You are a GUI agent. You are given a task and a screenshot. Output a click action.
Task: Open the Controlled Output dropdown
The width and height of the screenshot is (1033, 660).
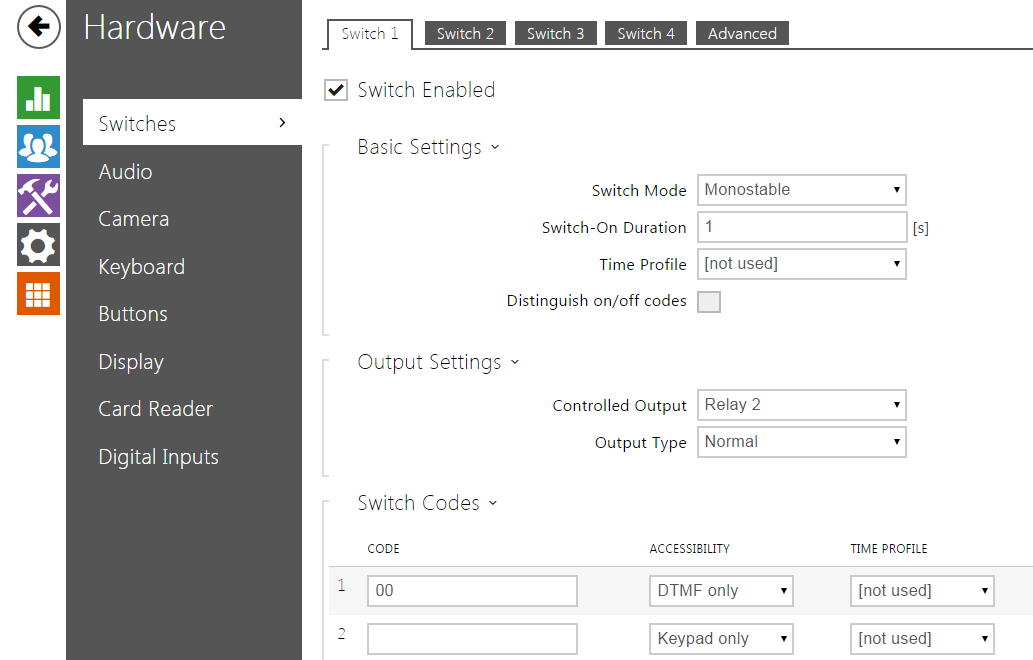801,405
